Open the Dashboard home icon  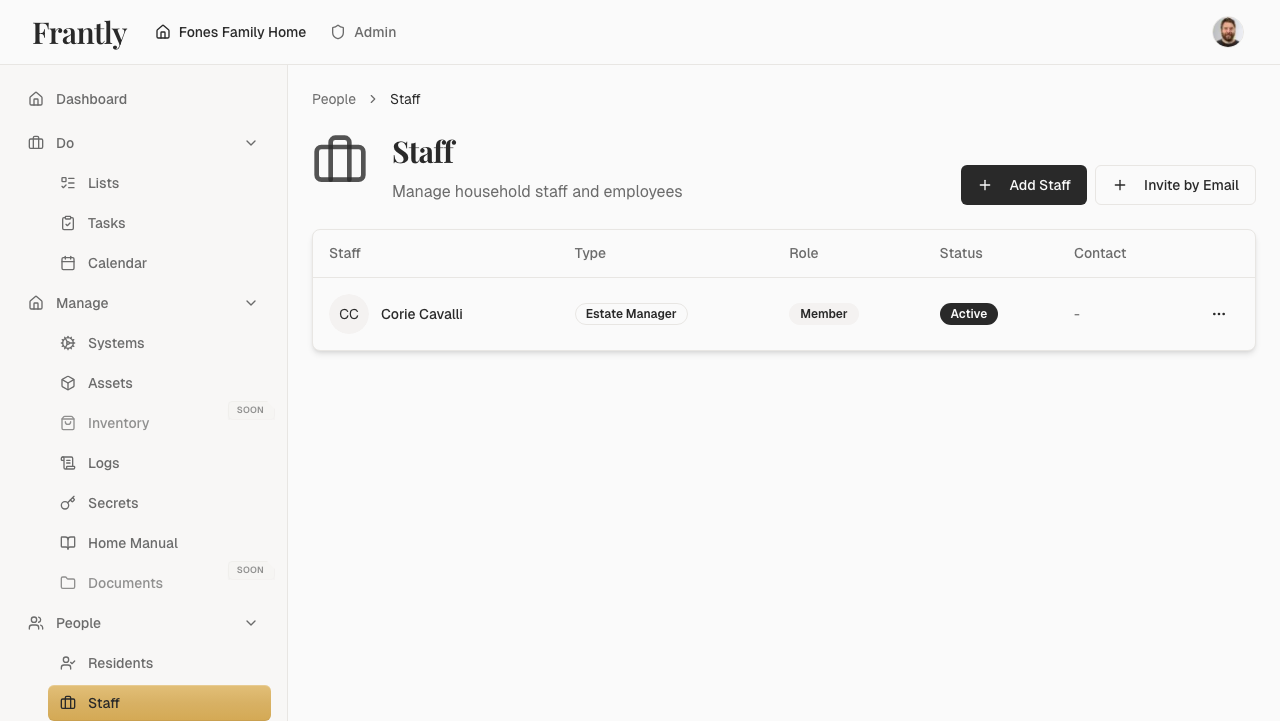35,98
